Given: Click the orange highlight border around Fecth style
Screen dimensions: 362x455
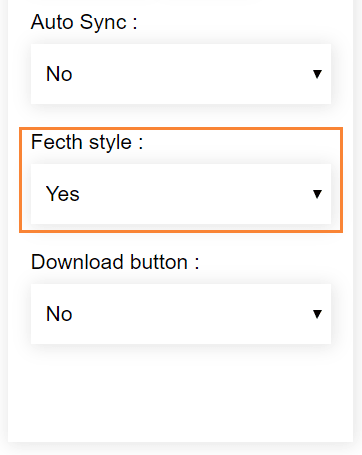Looking at the screenshot, I should point(181,128).
